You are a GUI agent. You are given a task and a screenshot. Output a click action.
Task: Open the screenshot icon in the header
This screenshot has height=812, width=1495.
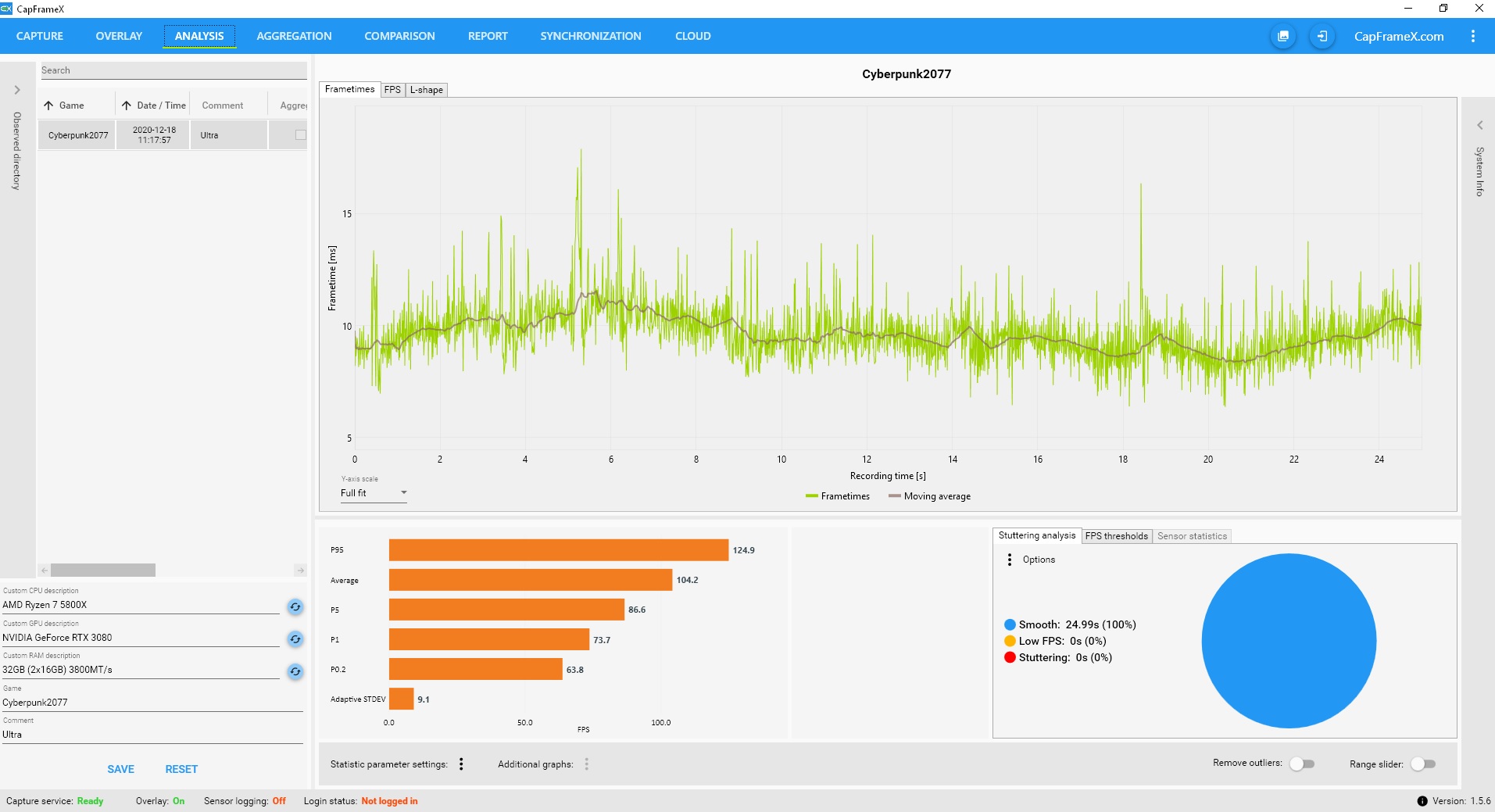click(x=1282, y=36)
